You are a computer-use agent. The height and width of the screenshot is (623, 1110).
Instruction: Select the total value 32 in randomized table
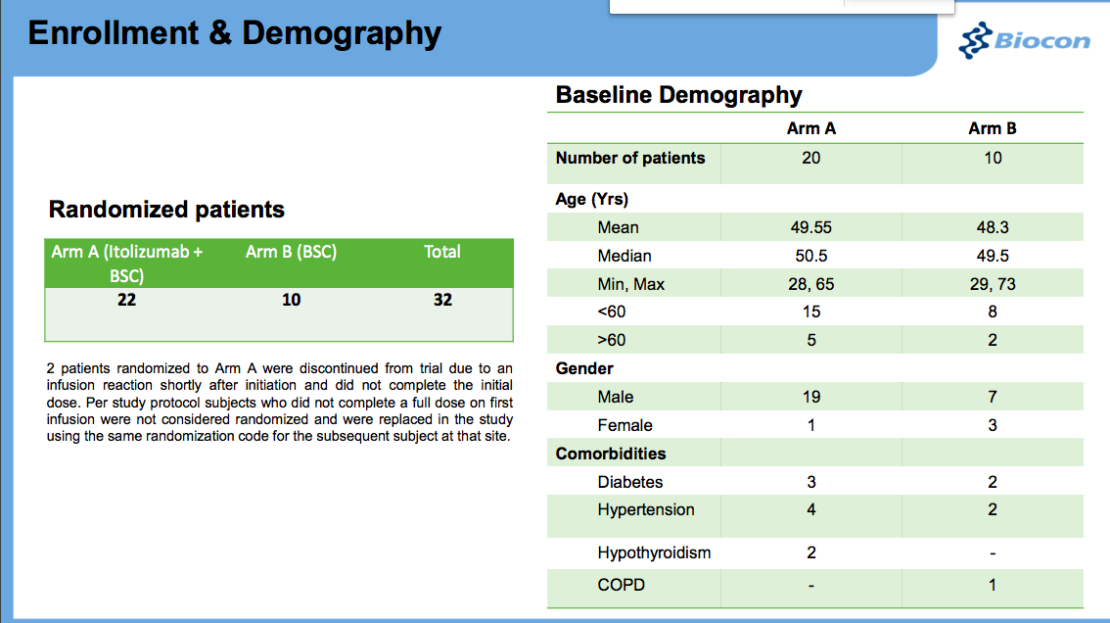[x=442, y=300]
